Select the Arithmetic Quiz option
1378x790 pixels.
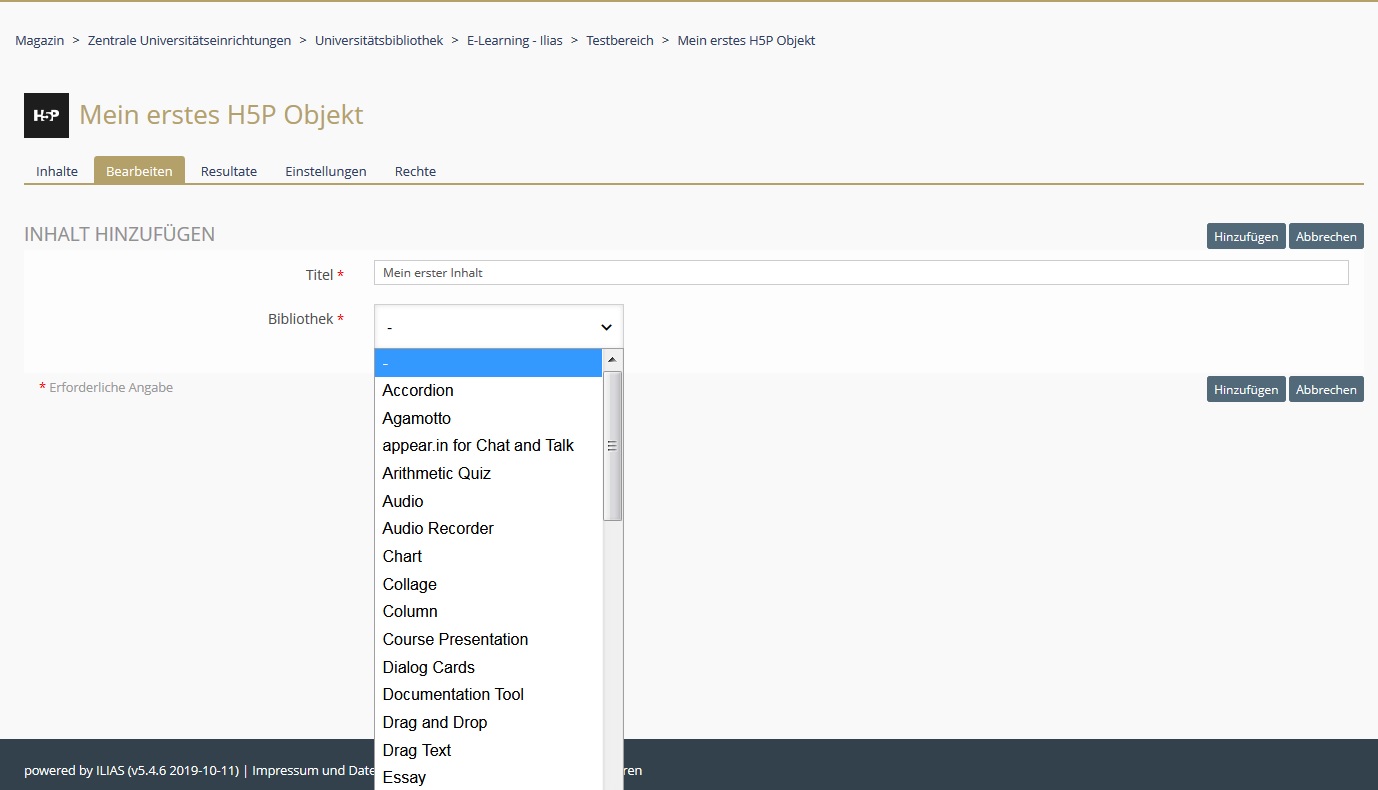[x=436, y=473]
